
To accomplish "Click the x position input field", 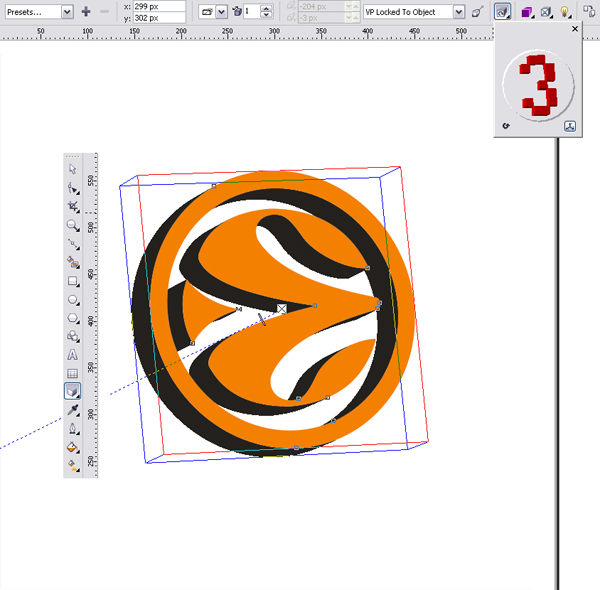I will click(x=159, y=7).
